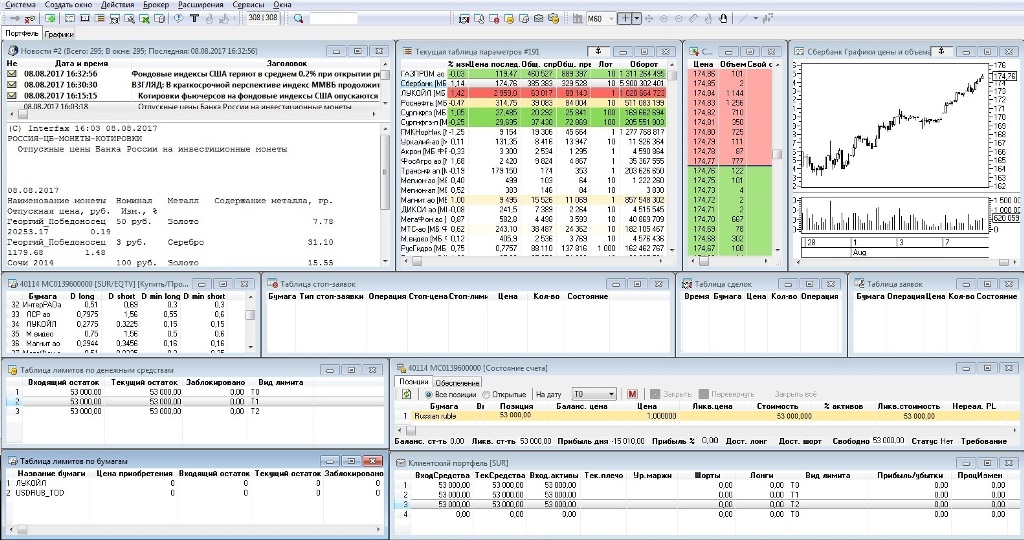Click the Сбербанк row in parameters table

pyautogui.click(x=532, y=84)
